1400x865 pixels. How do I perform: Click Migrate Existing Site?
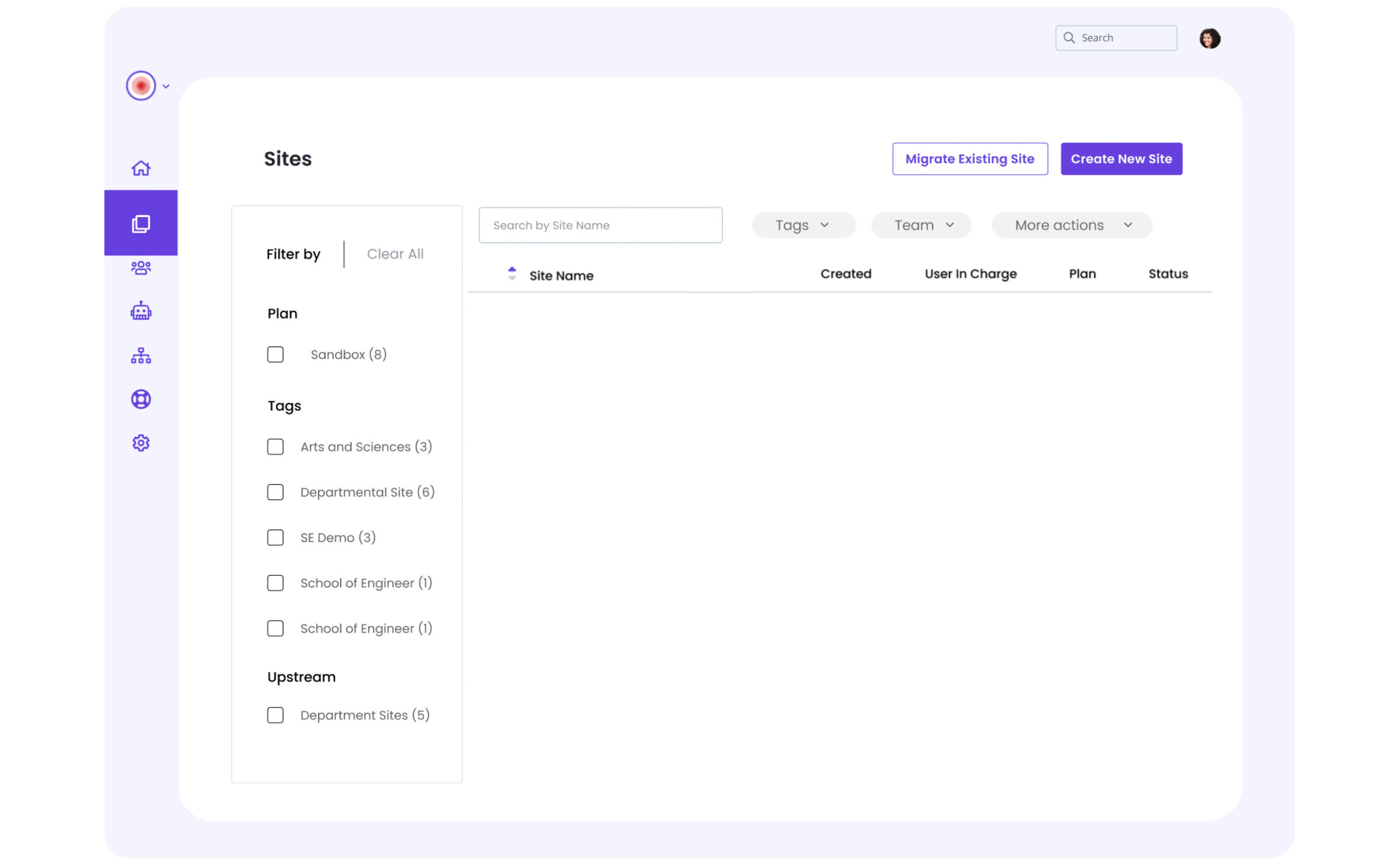pyautogui.click(x=970, y=159)
